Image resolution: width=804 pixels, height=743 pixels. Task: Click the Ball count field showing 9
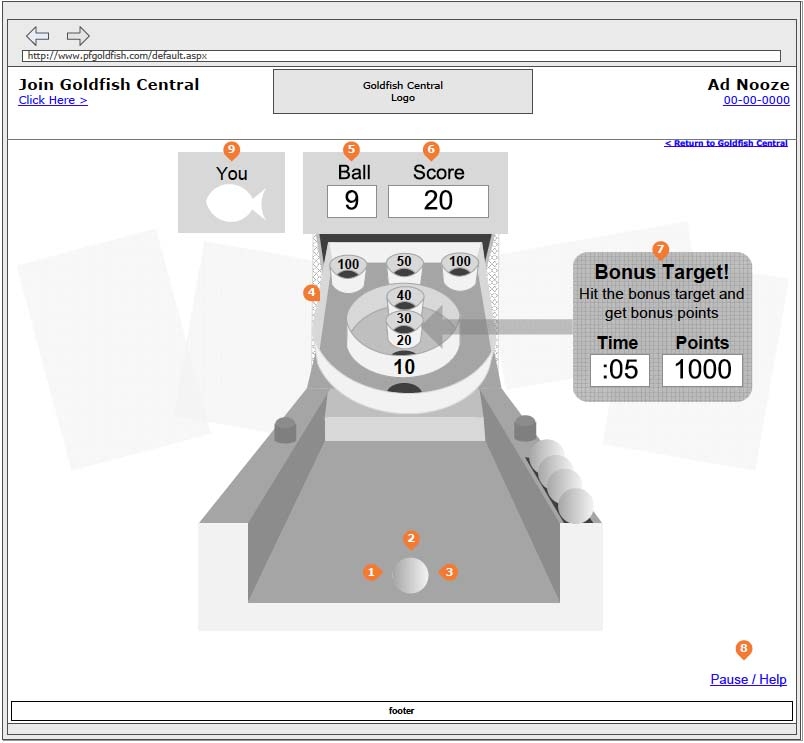click(352, 202)
